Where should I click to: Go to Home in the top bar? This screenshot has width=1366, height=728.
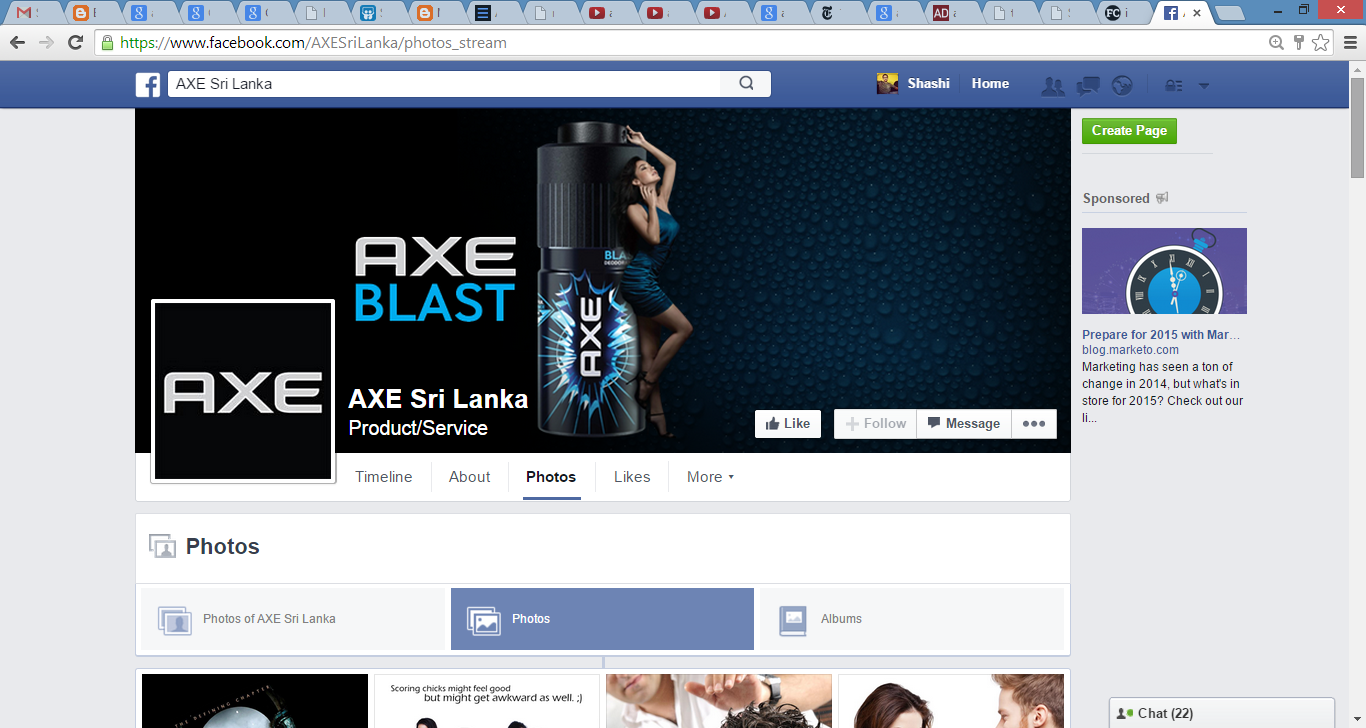pos(990,84)
